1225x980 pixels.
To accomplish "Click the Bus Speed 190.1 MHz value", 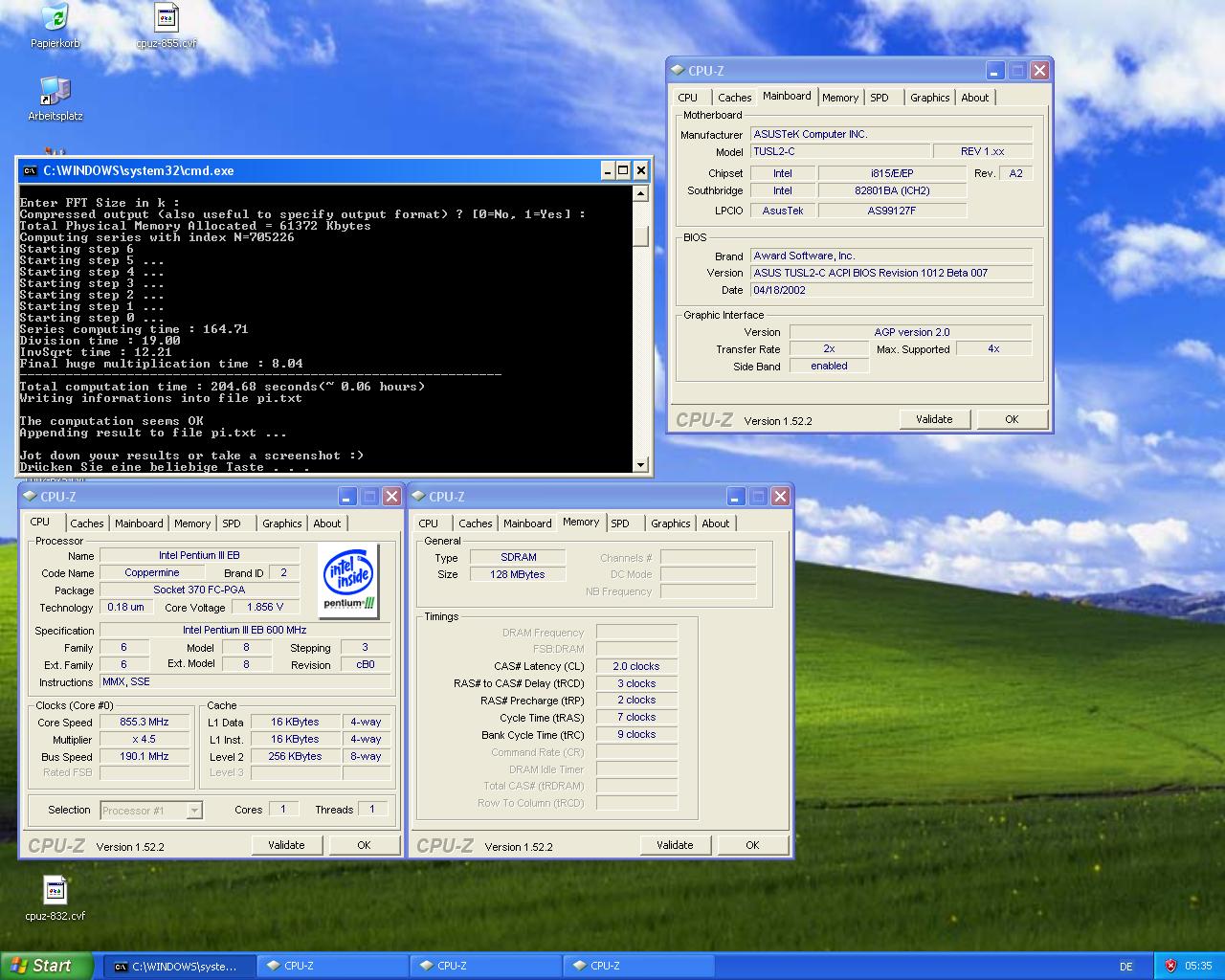I will coord(144,756).
